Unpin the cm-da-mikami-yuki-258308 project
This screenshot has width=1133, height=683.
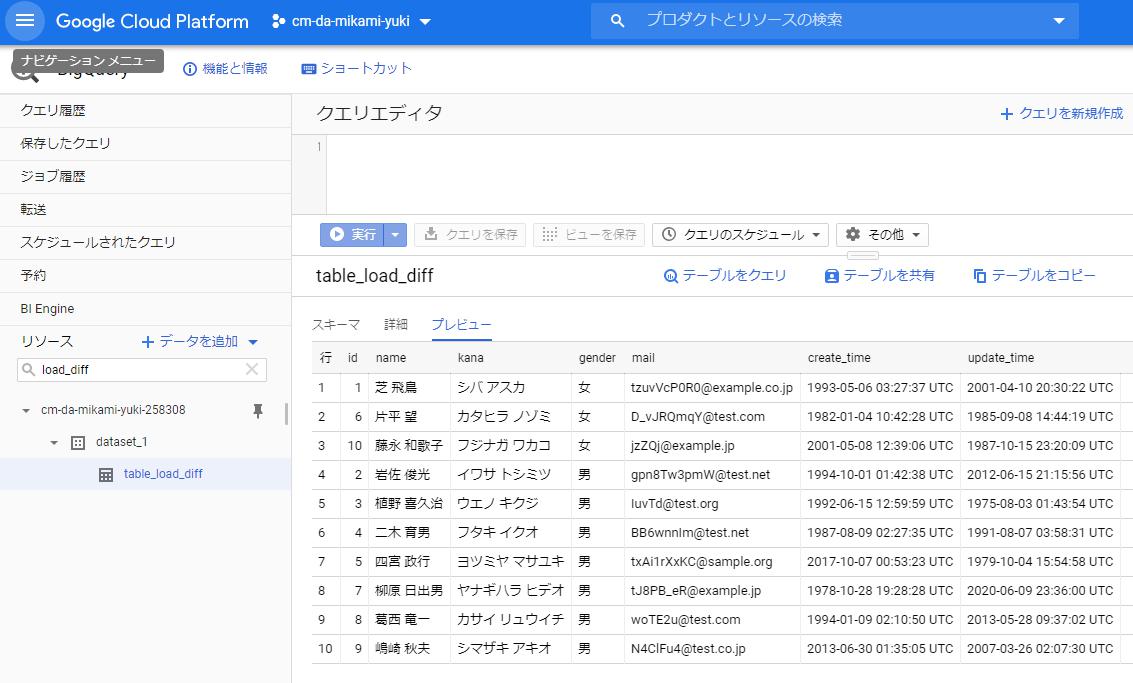tap(257, 410)
